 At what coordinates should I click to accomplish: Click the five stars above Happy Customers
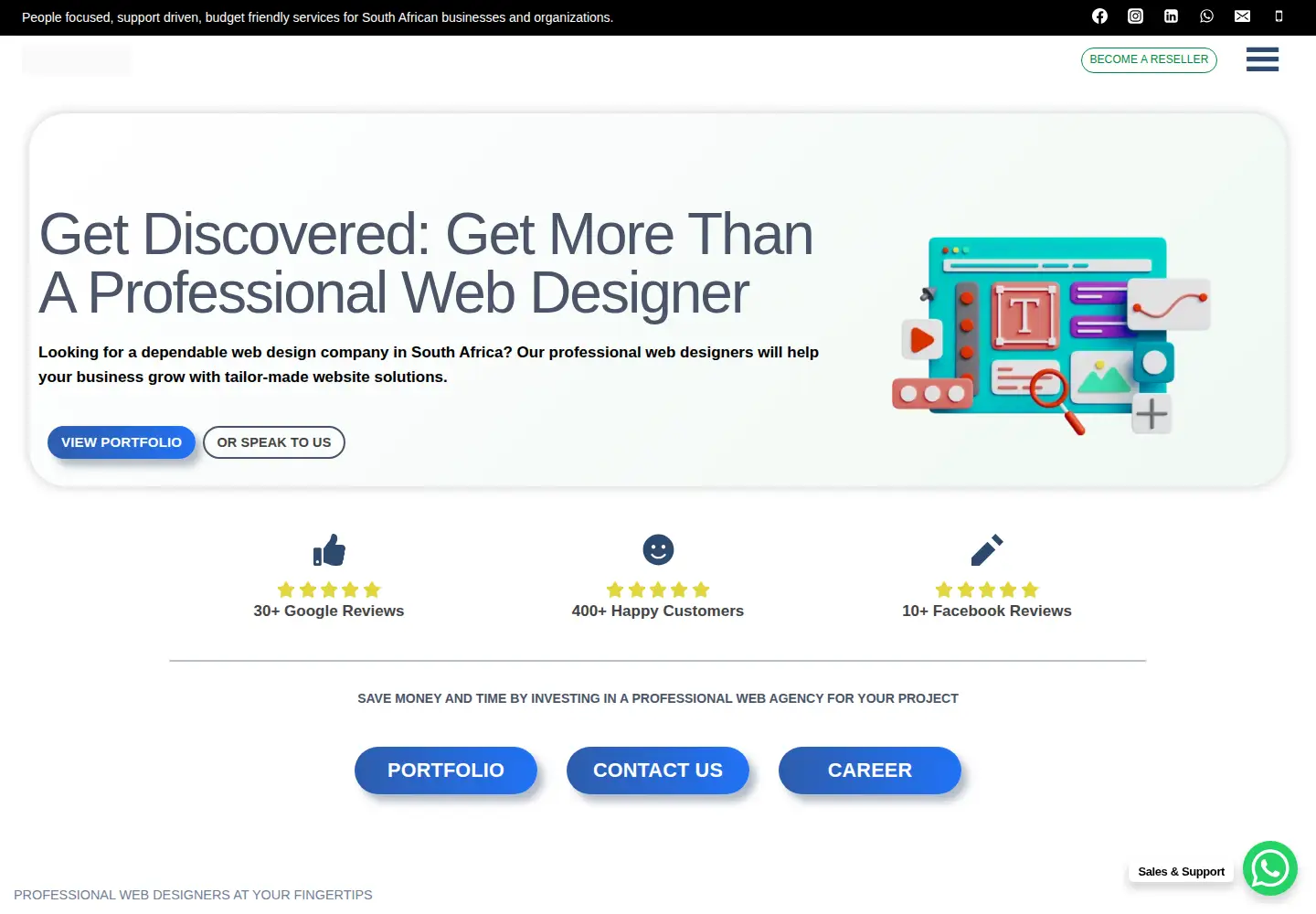pyautogui.click(x=658, y=590)
